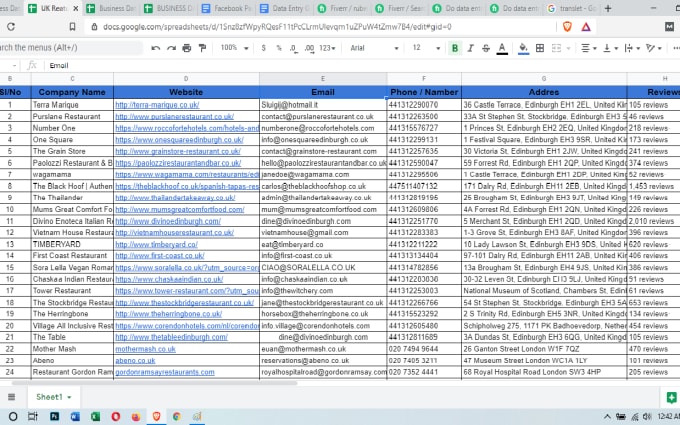Screen dimensions: 680x425
Task: Click the more toolbar options icon
Action: click(x=675, y=48)
